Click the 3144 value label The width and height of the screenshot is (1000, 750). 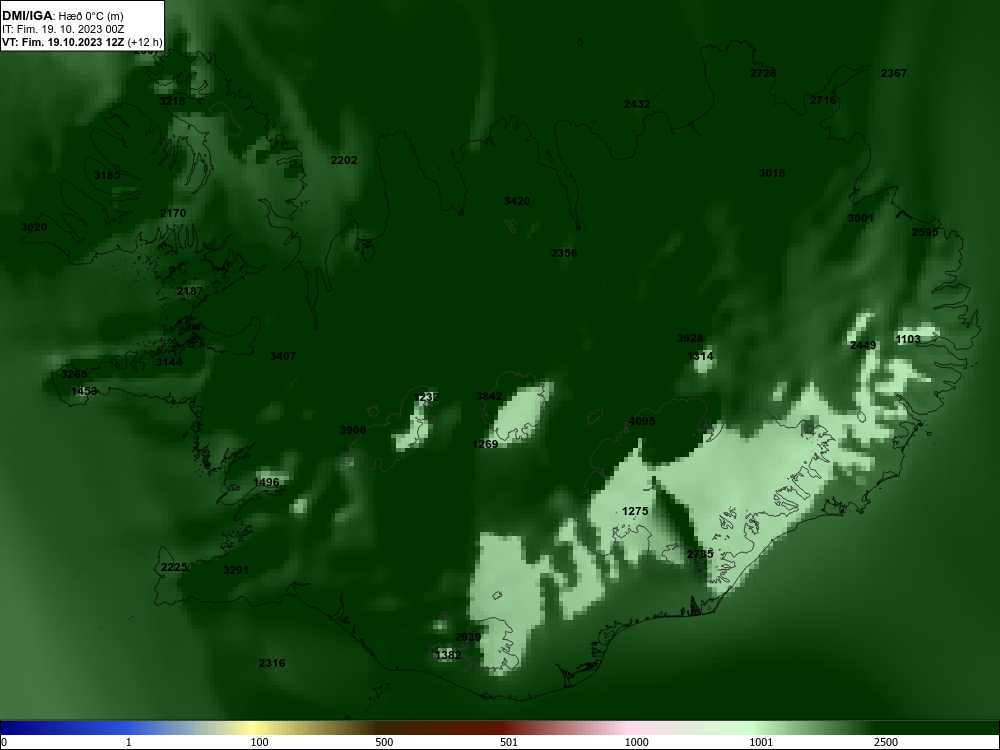[169, 362]
